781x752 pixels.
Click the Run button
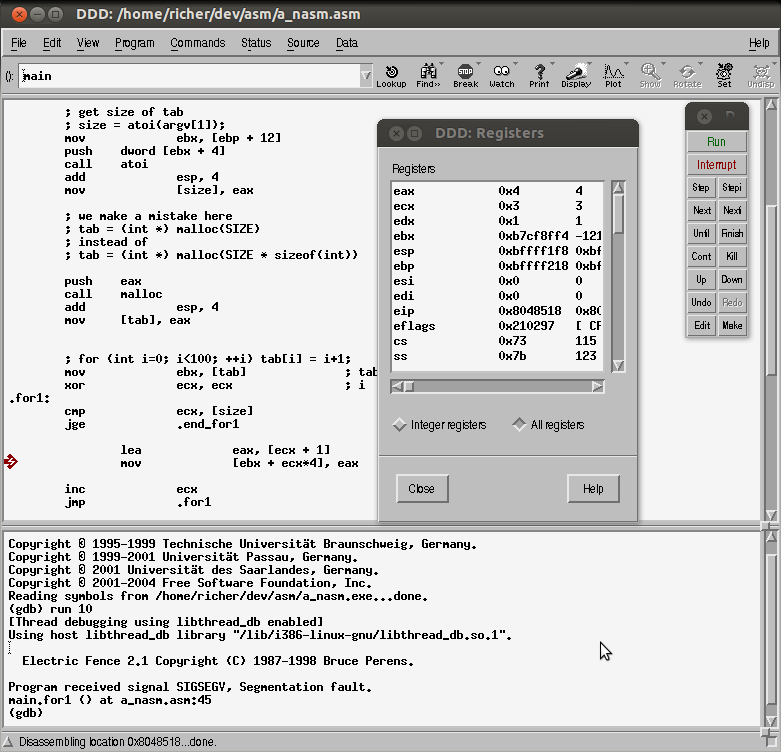point(717,142)
